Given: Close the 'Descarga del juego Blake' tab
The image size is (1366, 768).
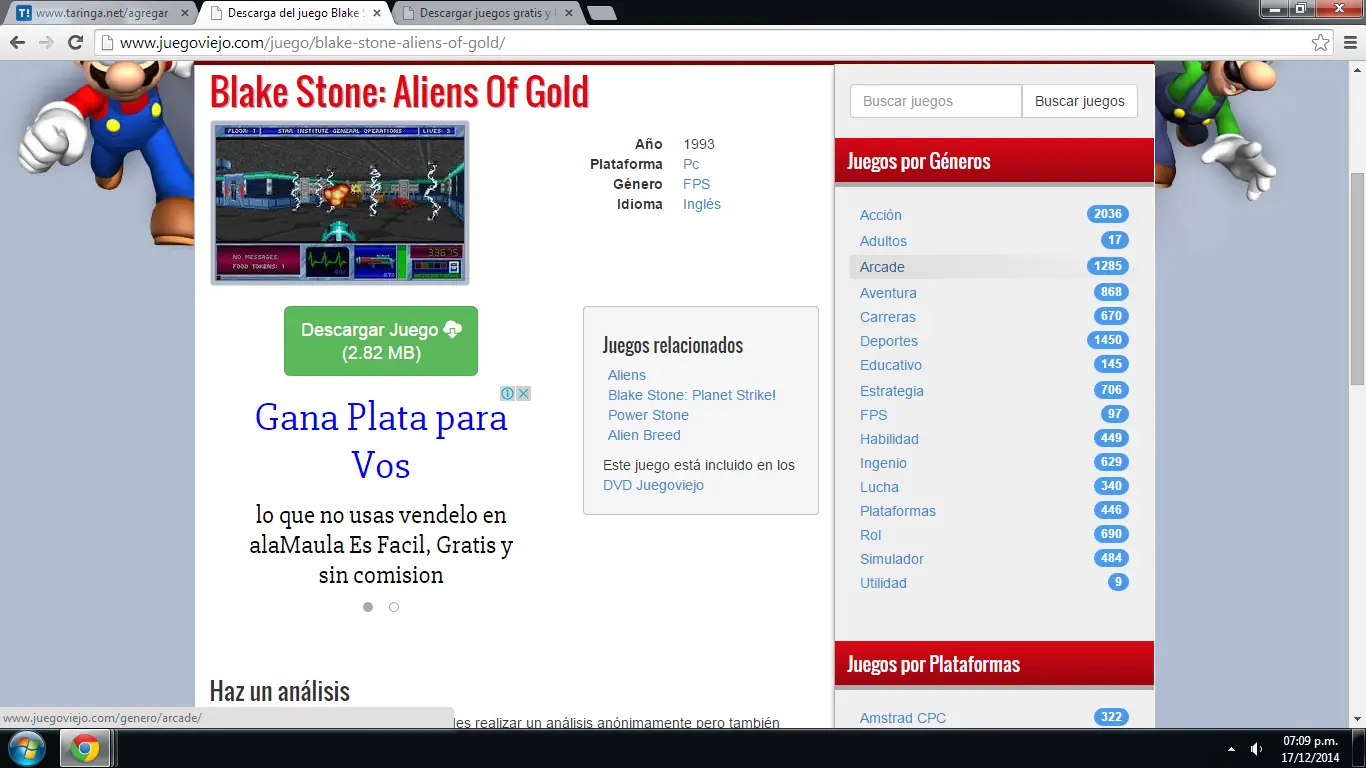Looking at the screenshot, I should tap(378, 13).
